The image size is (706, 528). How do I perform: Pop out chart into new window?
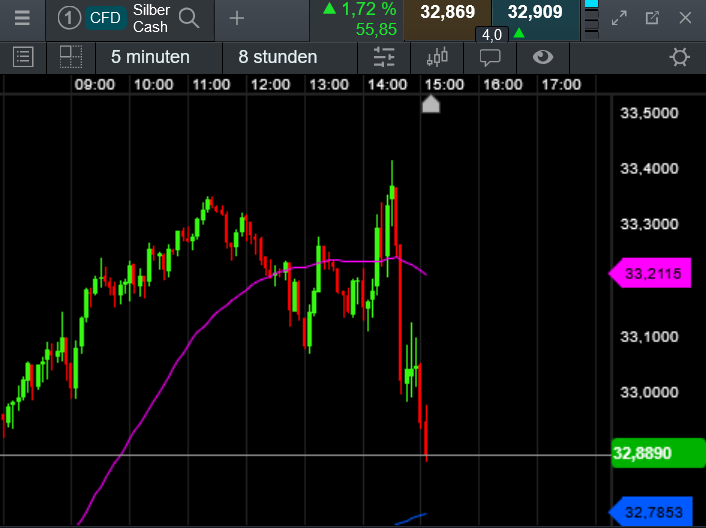point(652,18)
